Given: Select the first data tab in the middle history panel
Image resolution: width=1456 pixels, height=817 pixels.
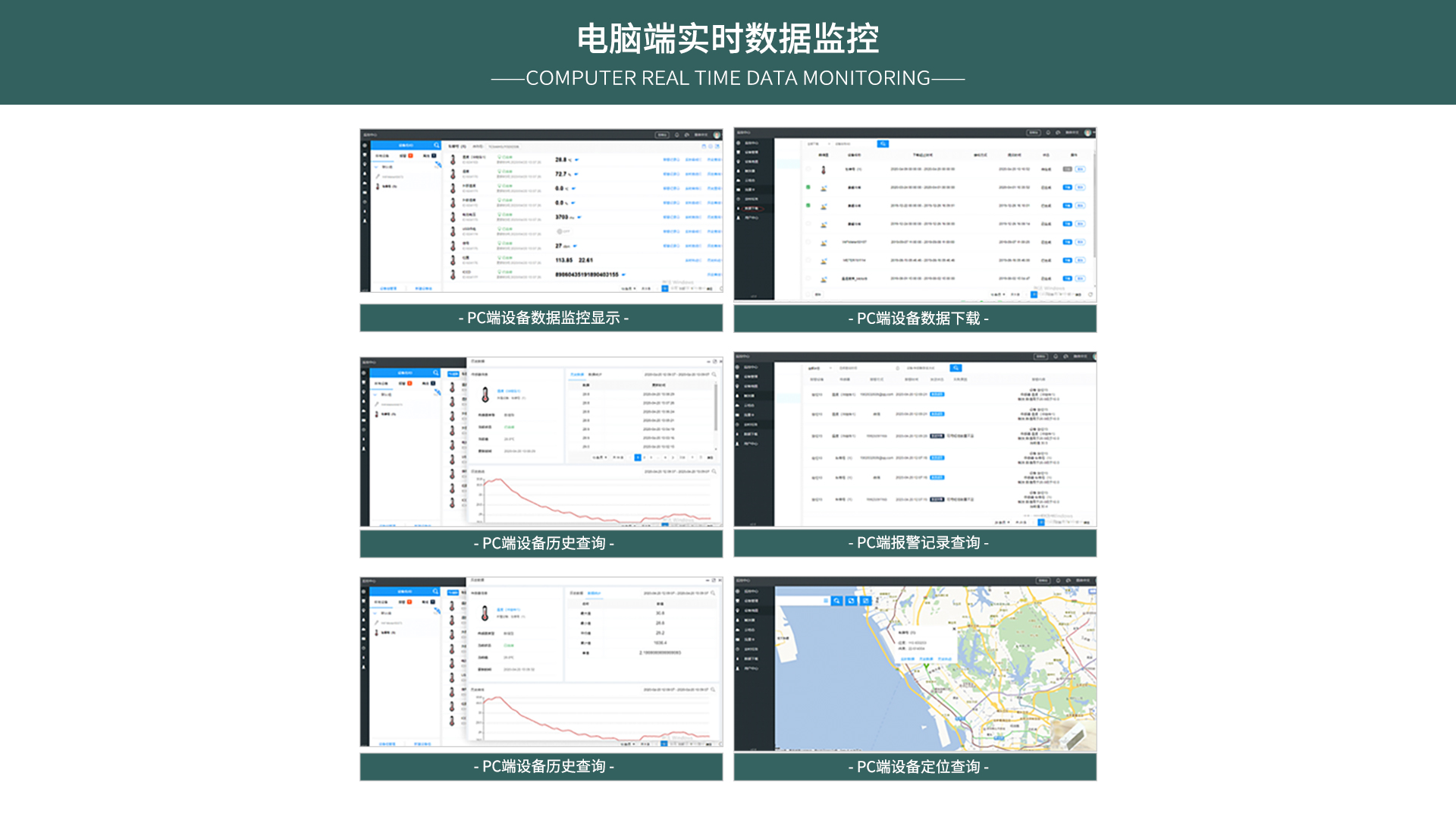Looking at the screenshot, I should point(577,374).
